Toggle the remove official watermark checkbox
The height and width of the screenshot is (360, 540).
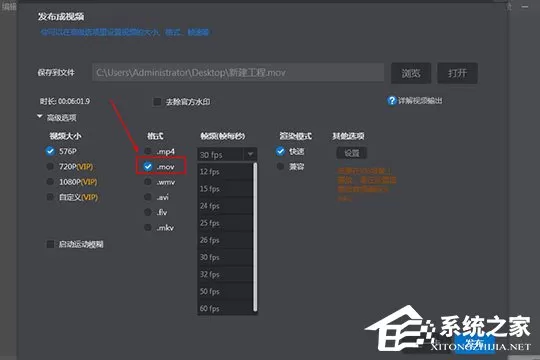(x=157, y=102)
